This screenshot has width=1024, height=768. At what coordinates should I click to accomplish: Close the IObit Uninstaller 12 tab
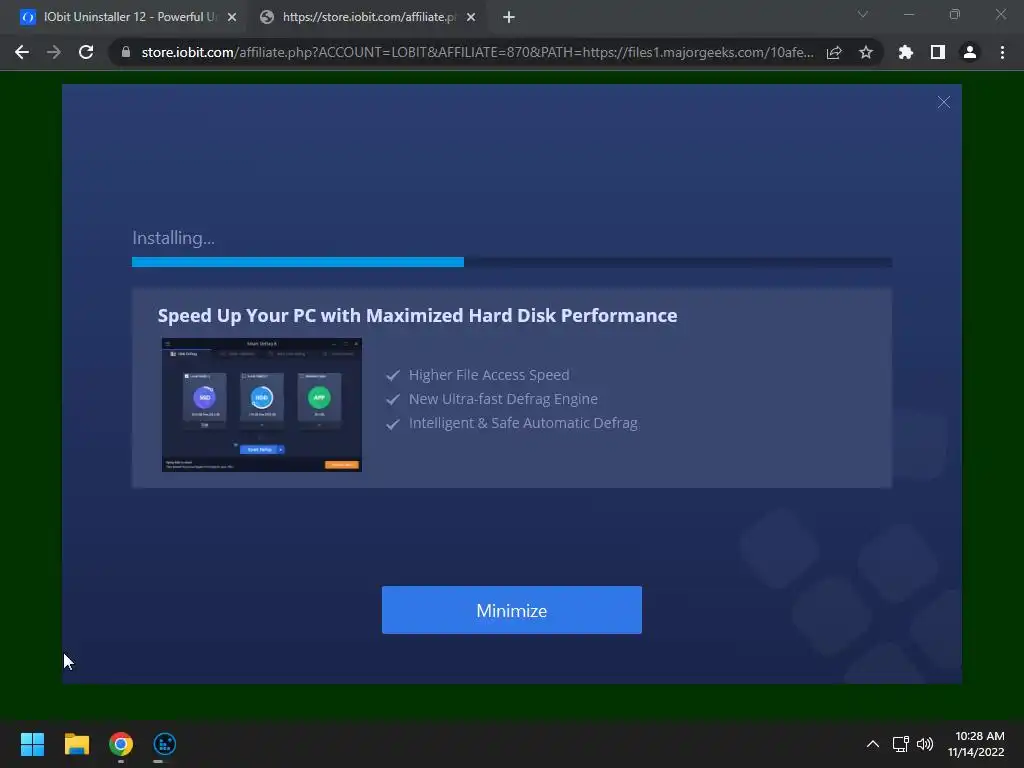232,18
